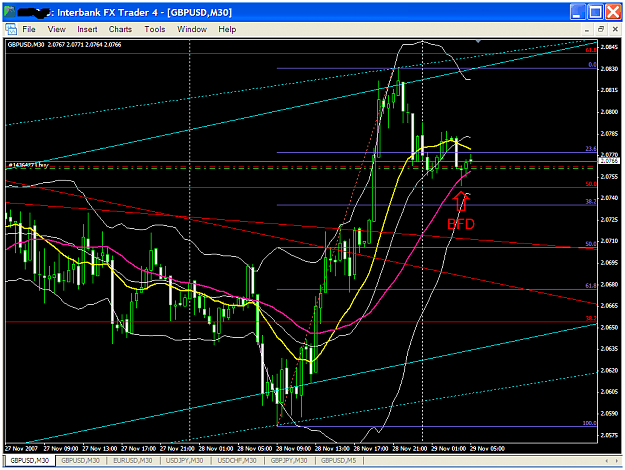Switch to the GBPJPY,M30 chart tab
The image size is (625, 470).
coord(289,460)
